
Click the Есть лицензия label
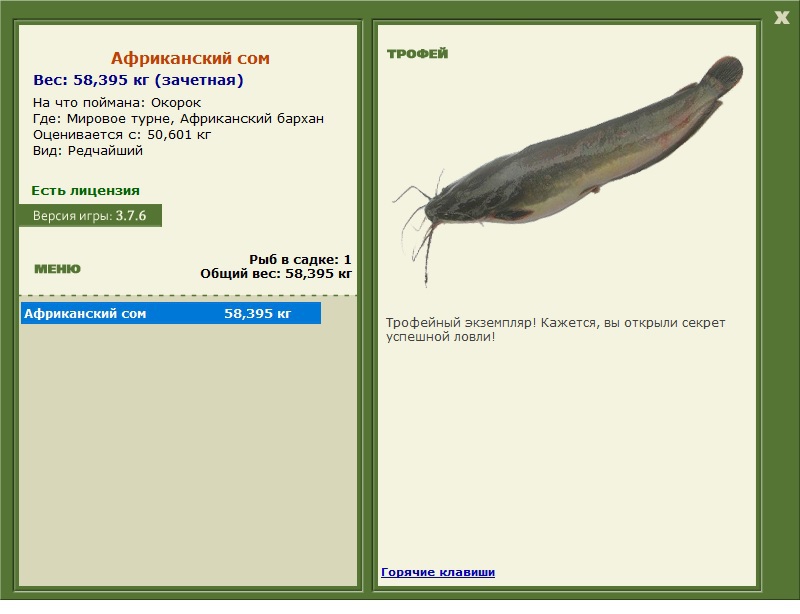click(x=86, y=190)
